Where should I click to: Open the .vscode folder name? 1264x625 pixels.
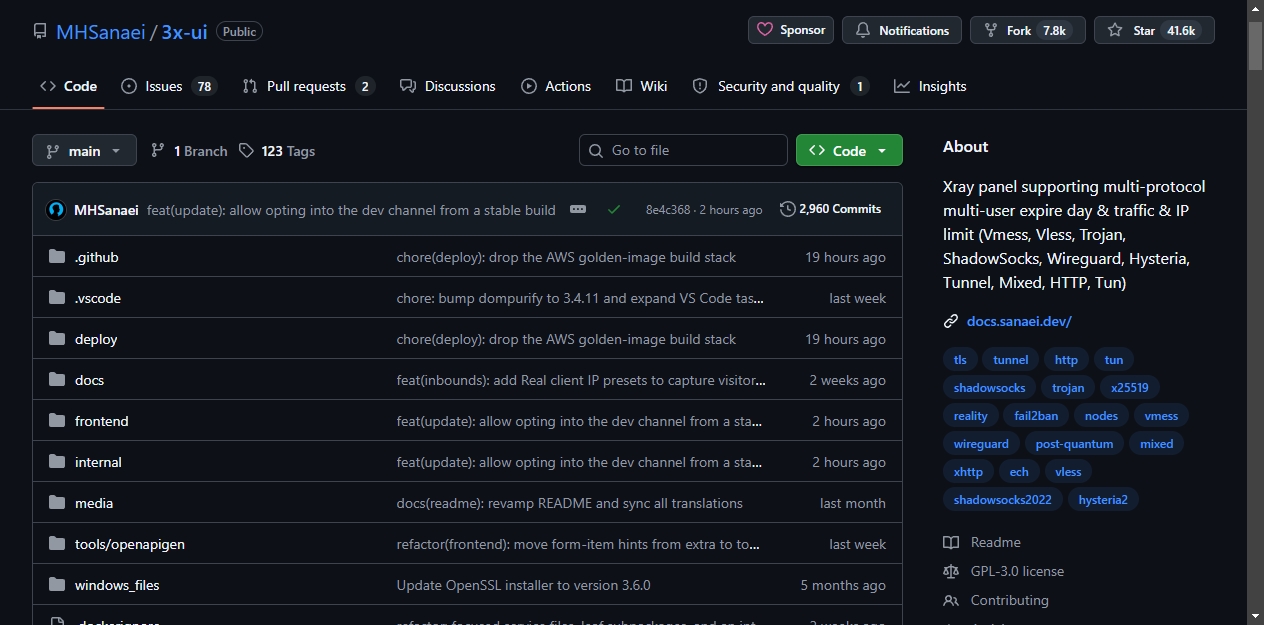98,298
